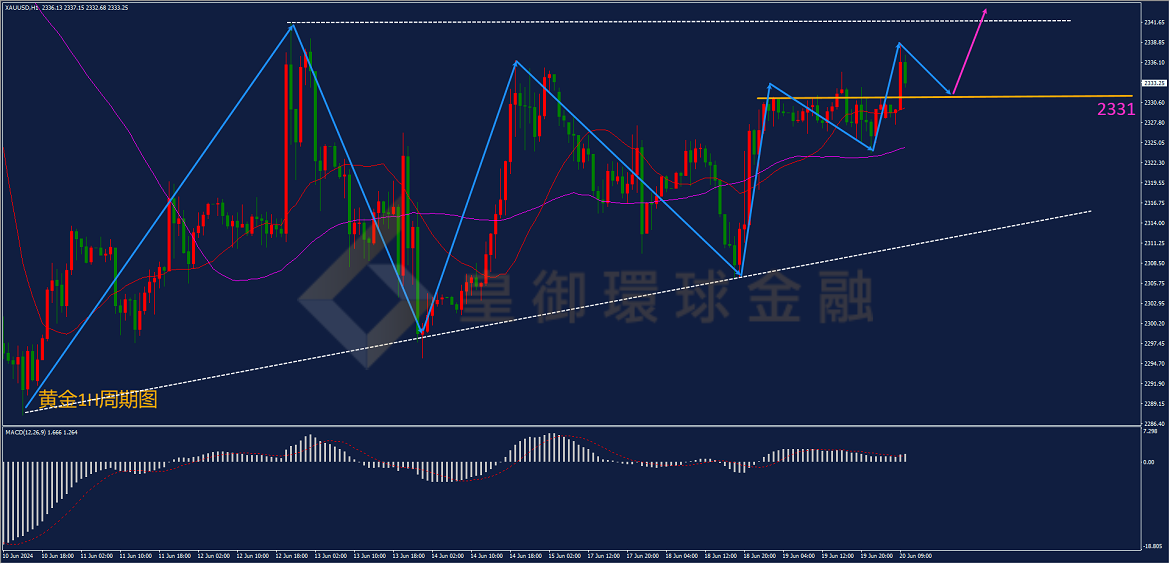This screenshot has width=1170, height=564.
Task: Click the 20 Jun 09:00 time label
Action: [916, 556]
